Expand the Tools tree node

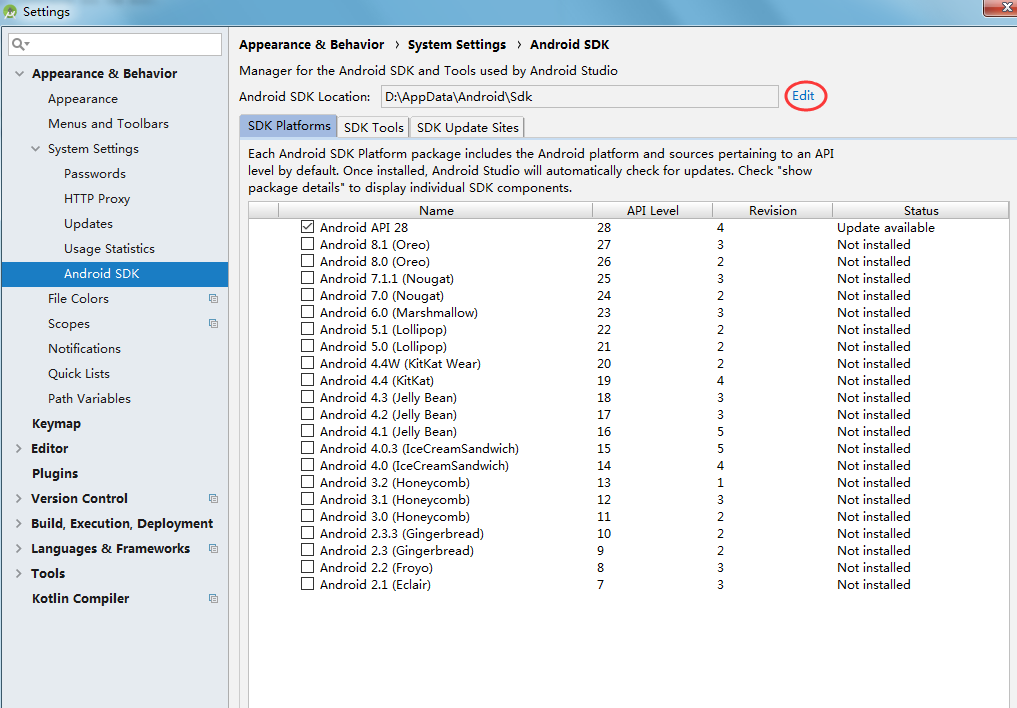(18, 573)
